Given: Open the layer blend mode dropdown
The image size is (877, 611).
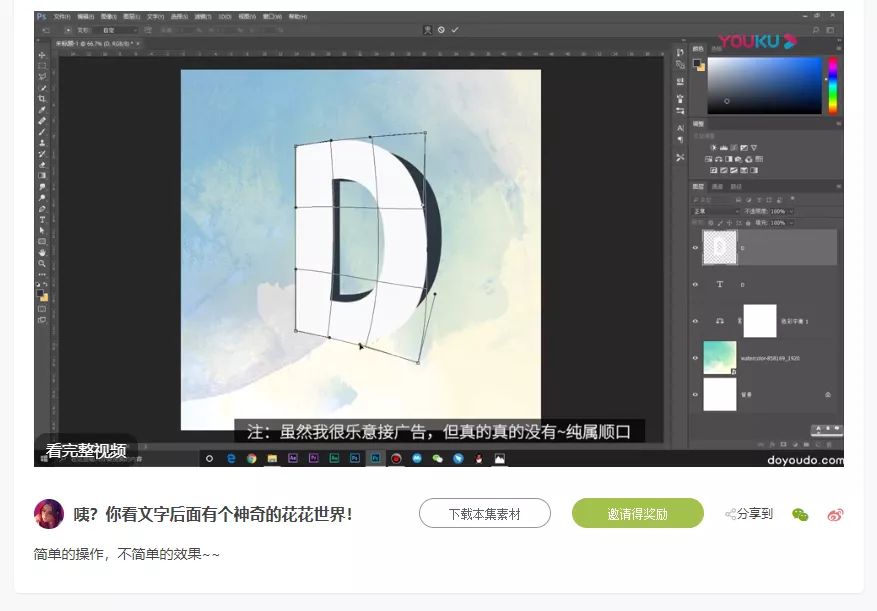Looking at the screenshot, I should 715,211.
